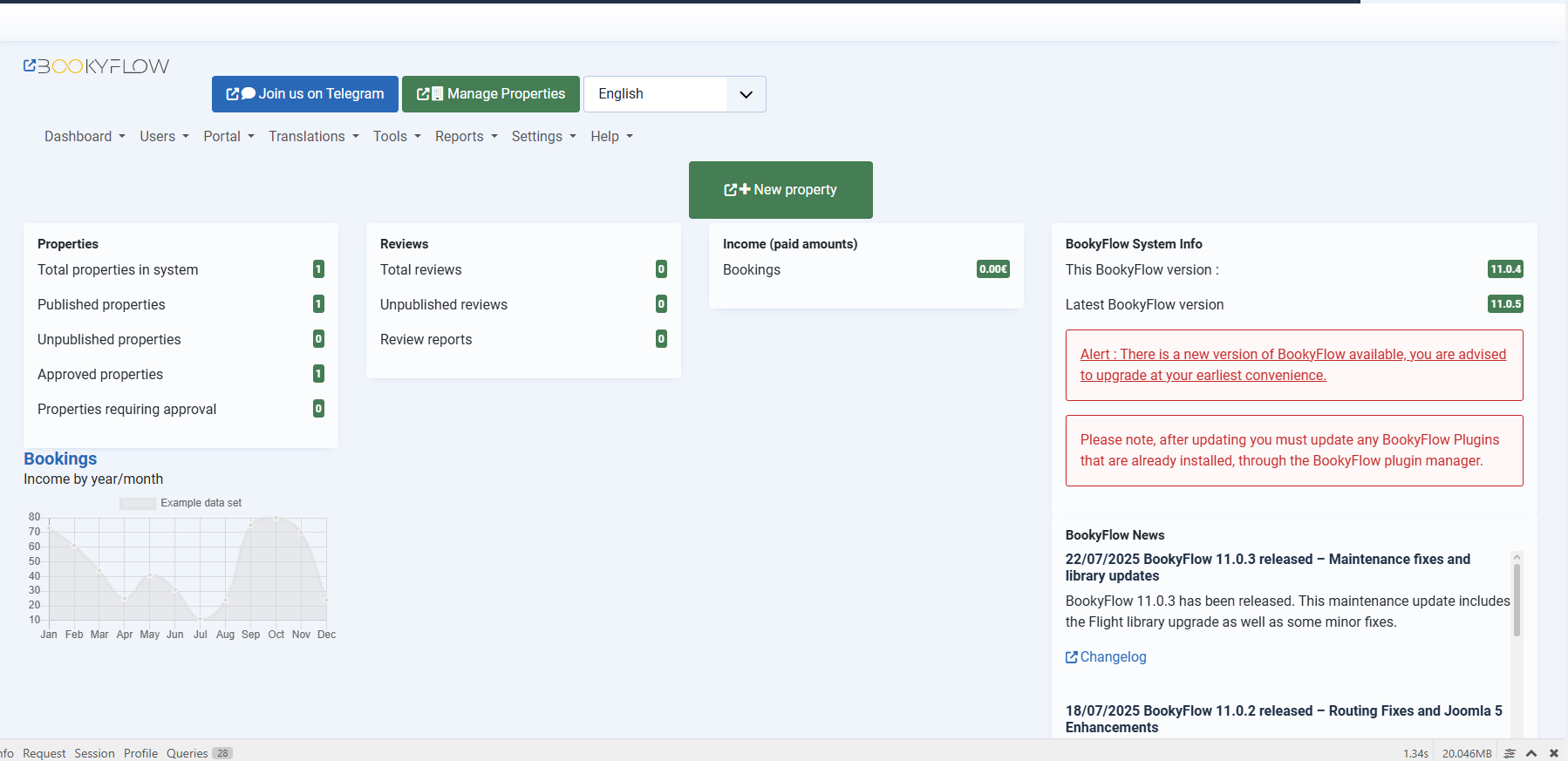Click the 1.34s load time indicator
The image size is (1568, 761).
tap(1416, 753)
